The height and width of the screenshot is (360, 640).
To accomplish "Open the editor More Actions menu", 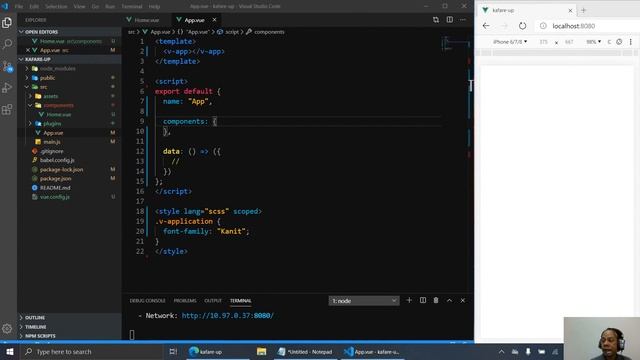I will (x=462, y=20).
